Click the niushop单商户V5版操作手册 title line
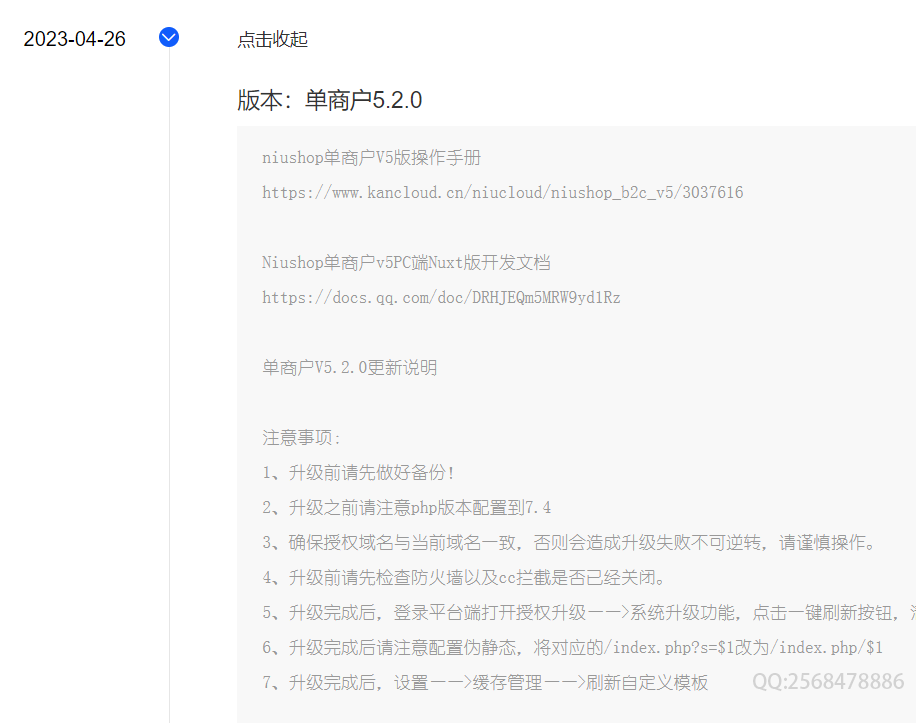 (x=372, y=158)
